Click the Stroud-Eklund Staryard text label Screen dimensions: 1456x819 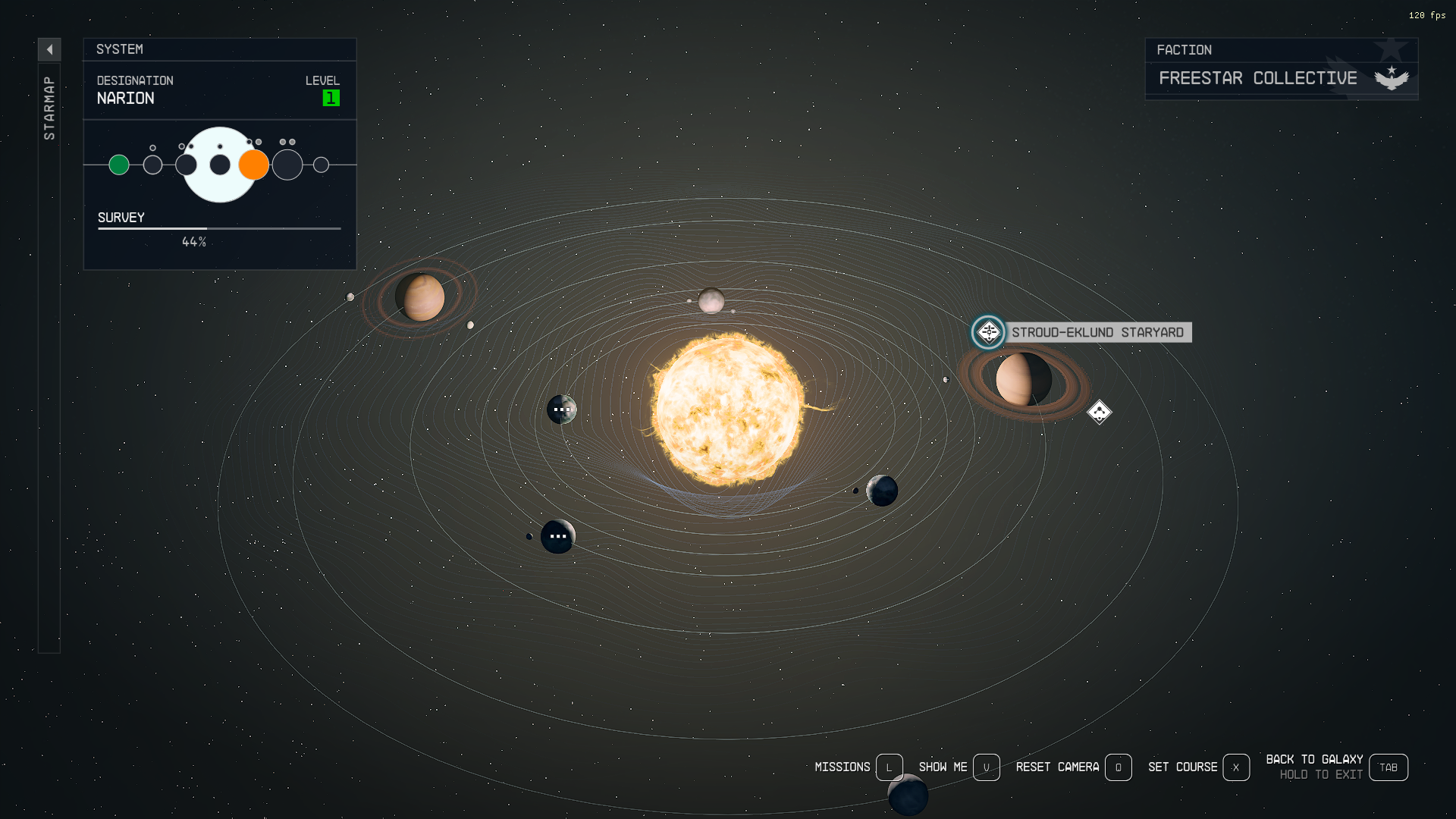point(1097,332)
